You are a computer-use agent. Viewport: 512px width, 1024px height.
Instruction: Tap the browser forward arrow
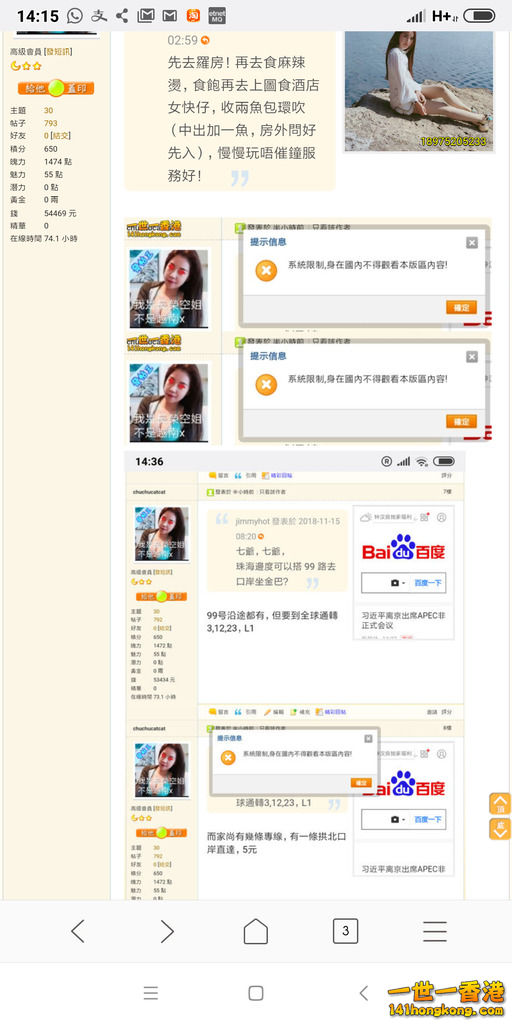tap(167, 931)
